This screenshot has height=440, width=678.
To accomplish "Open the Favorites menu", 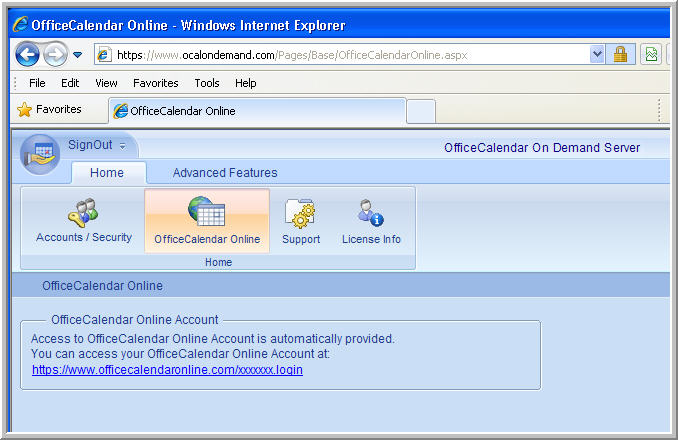I will [x=156, y=83].
